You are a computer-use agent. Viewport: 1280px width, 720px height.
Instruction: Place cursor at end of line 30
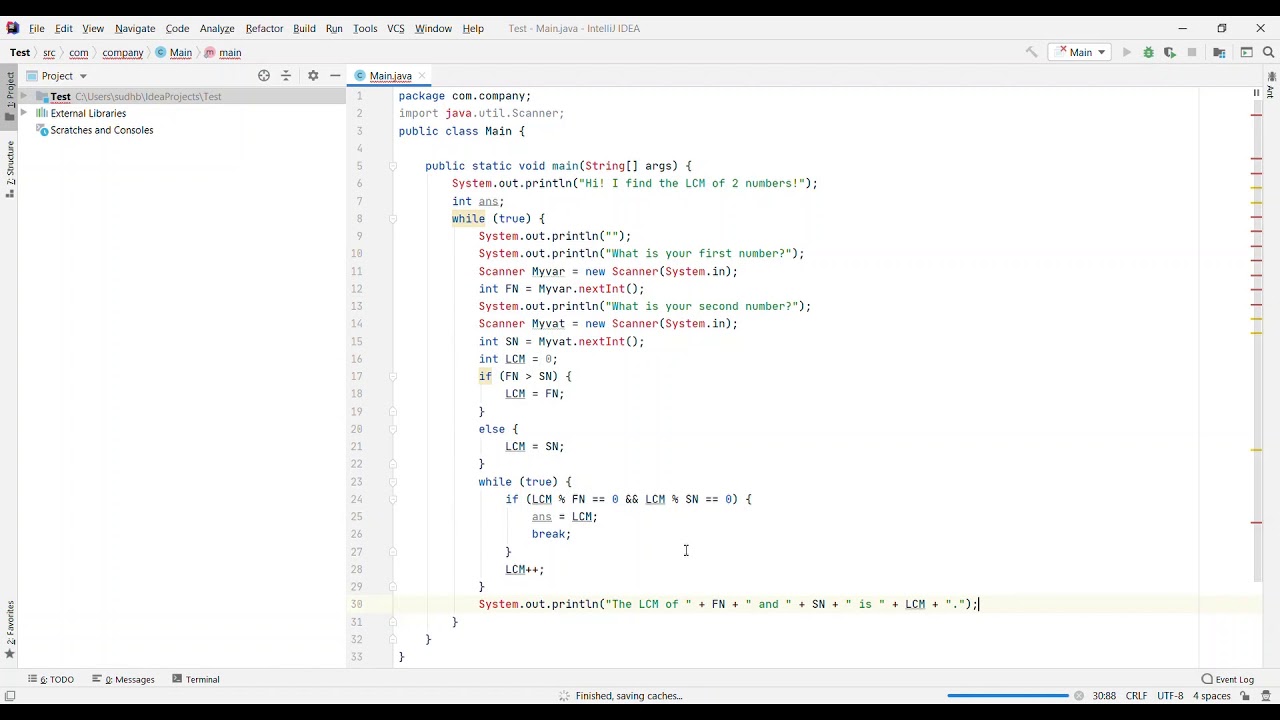pos(978,604)
